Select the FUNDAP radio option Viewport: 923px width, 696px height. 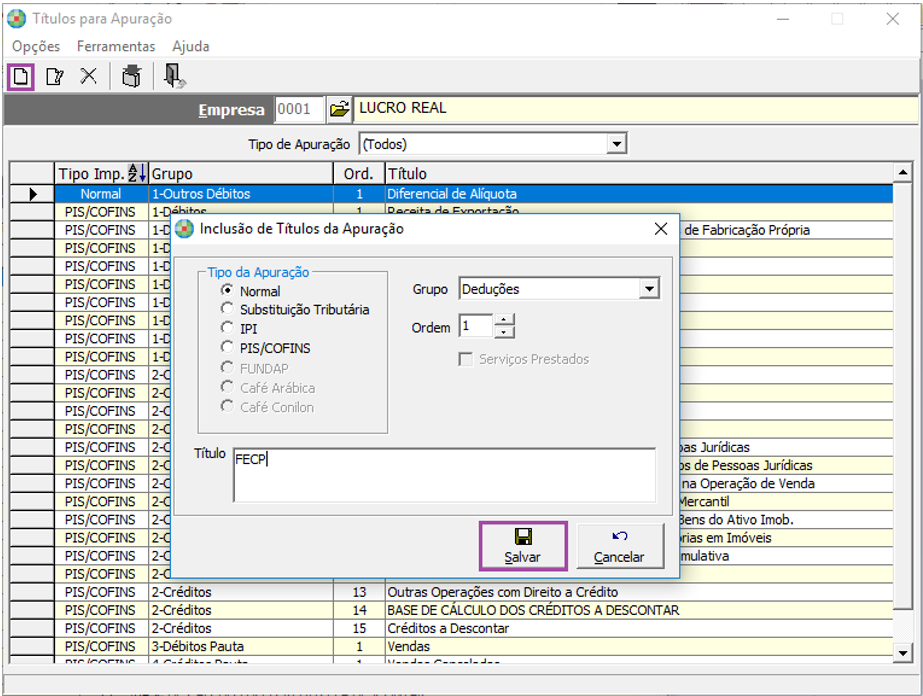[x=227, y=367]
